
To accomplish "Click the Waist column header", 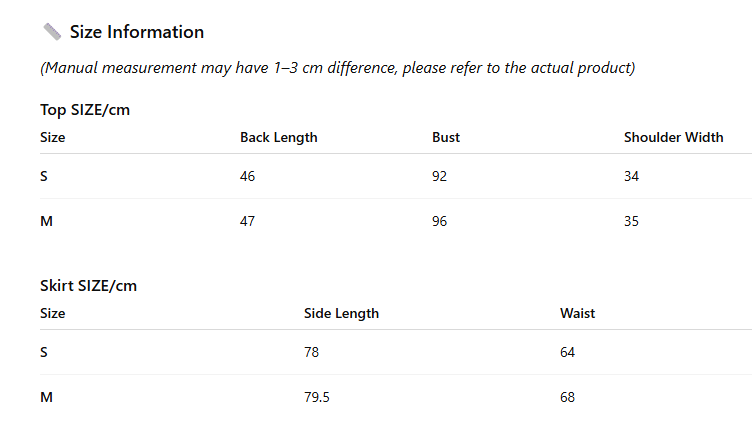I will [577, 313].
